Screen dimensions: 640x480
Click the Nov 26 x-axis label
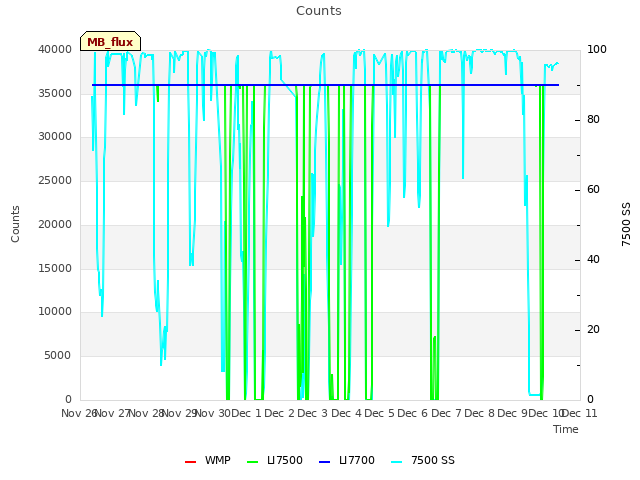pyautogui.click(x=78, y=413)
